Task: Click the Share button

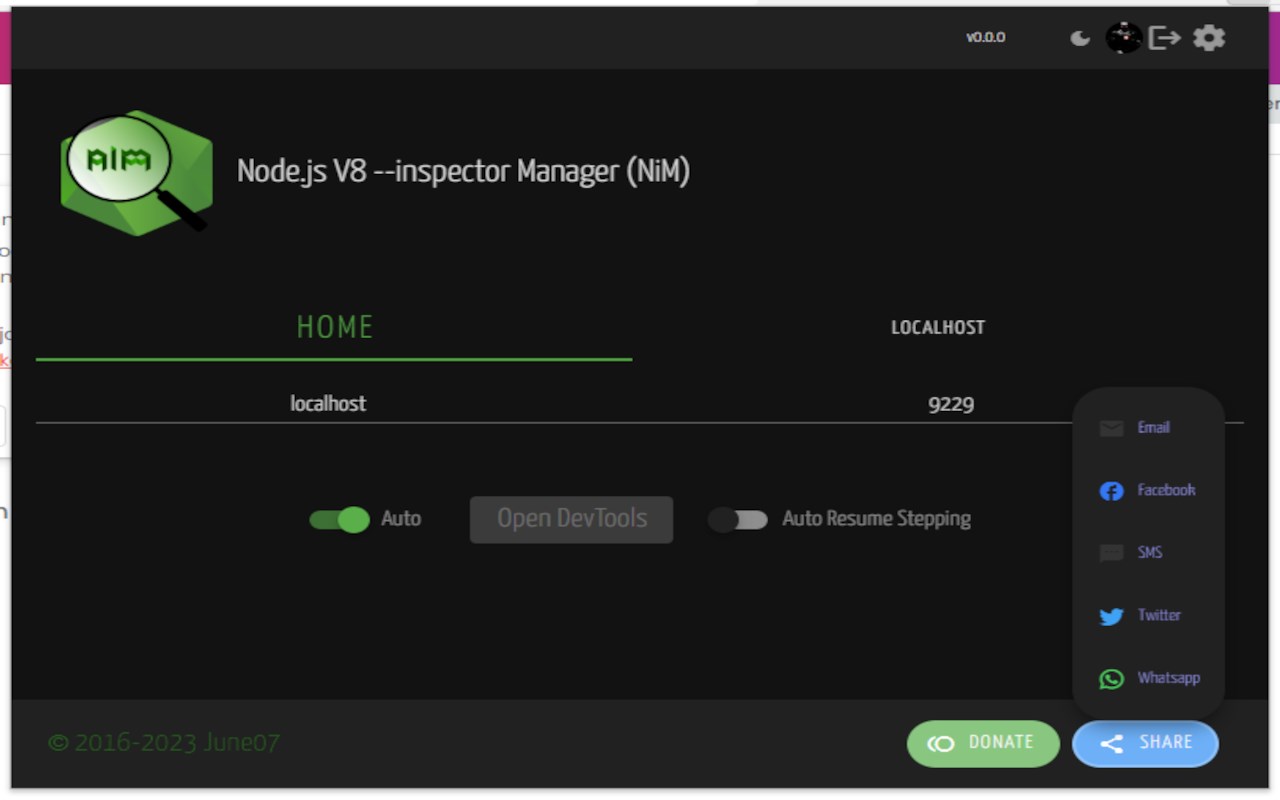Action: coord(1145,743)
